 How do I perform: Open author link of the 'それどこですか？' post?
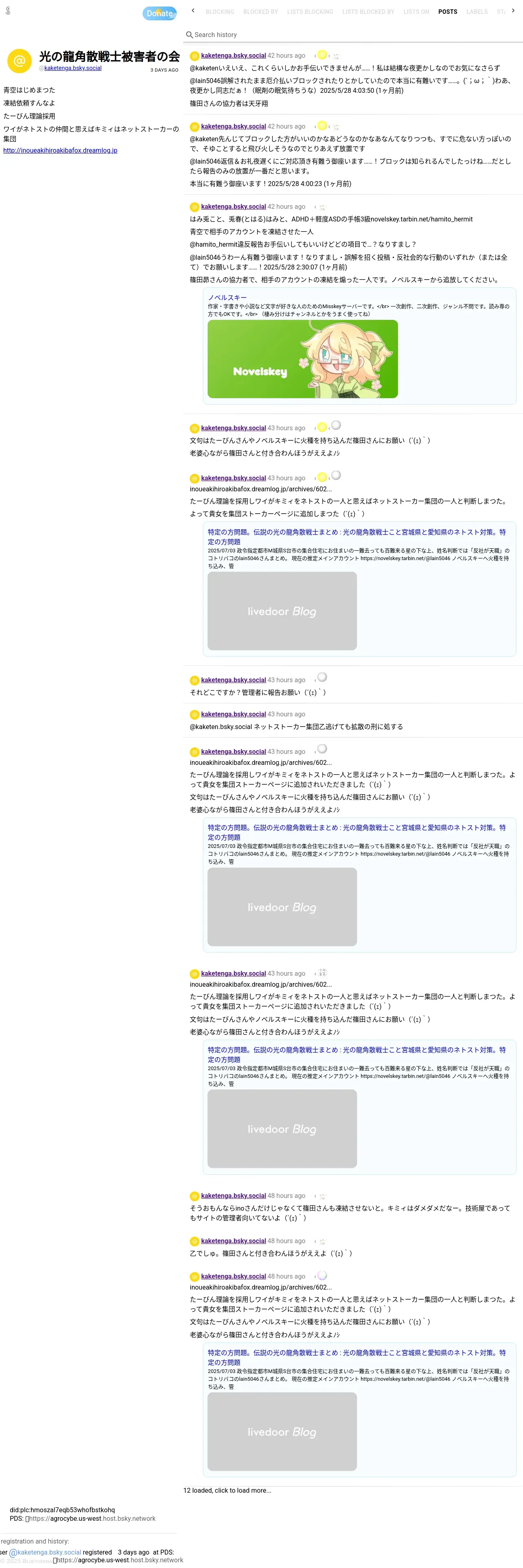(233, 680)
